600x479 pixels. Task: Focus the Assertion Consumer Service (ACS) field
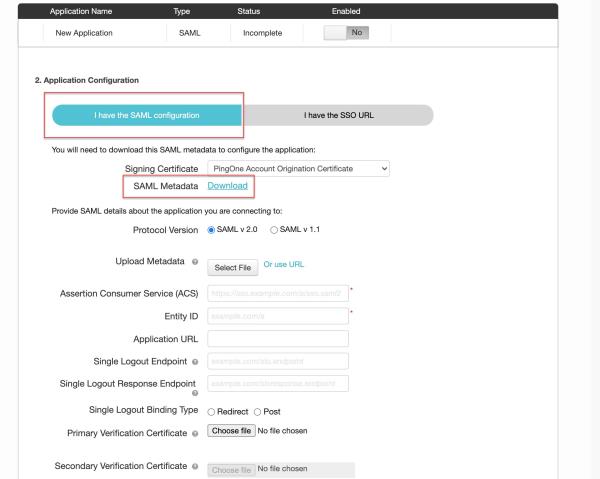(278, 293)
